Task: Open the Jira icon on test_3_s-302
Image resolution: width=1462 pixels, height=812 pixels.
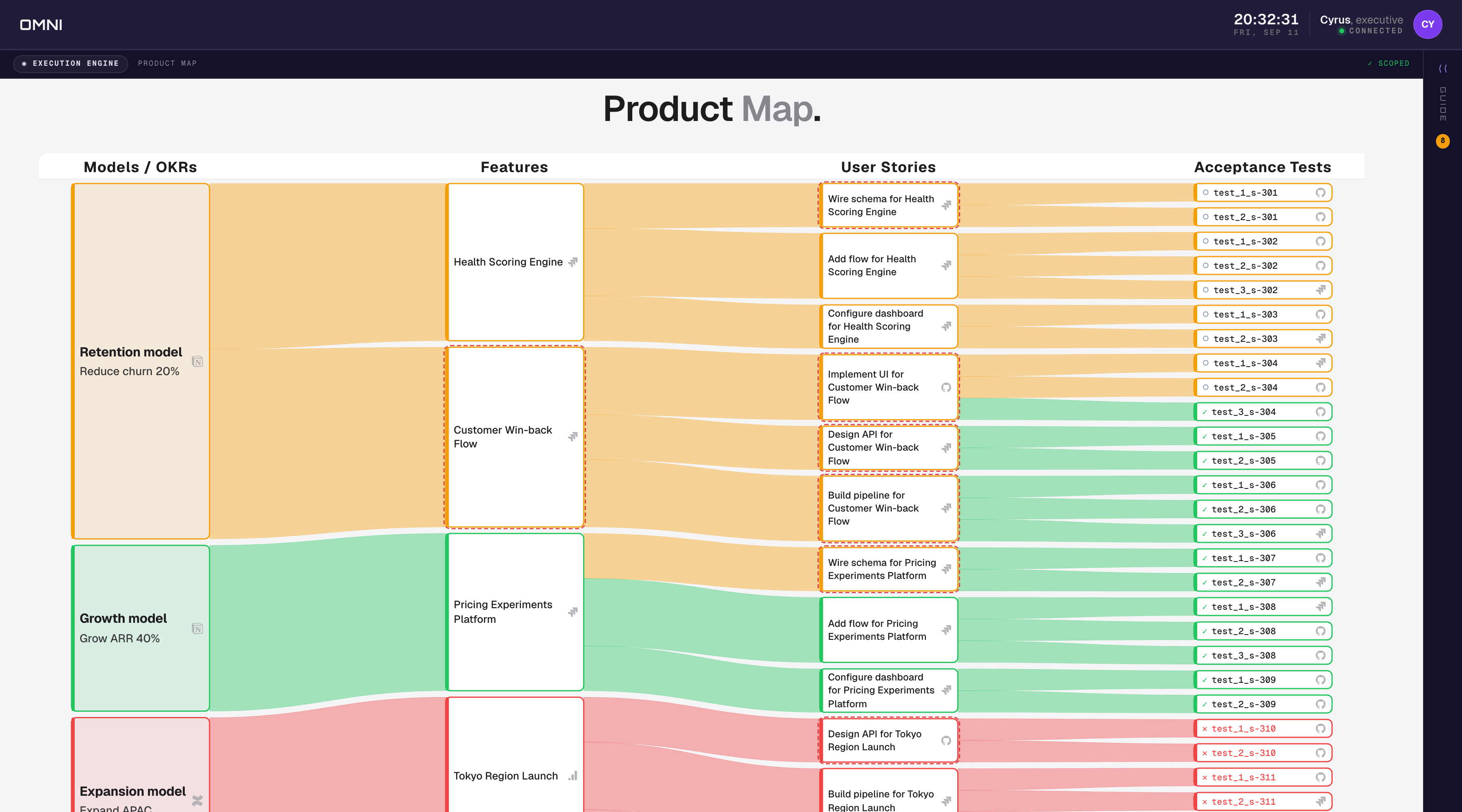Action: [x=1320, y=290]
